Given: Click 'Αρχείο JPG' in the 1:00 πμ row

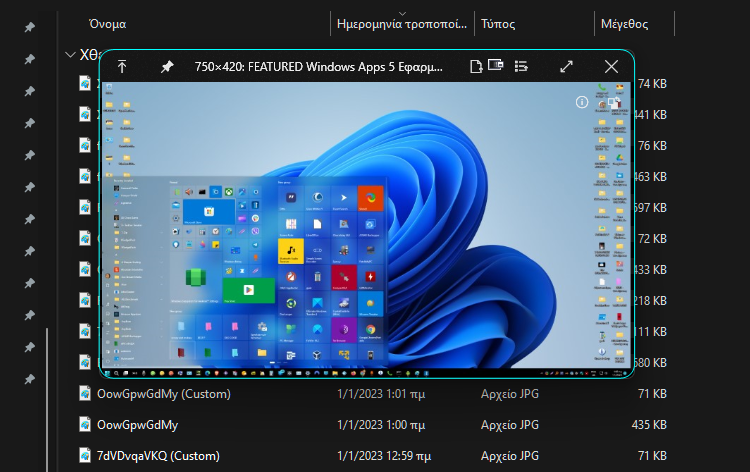Looking at the screenshot, I should tap(509, 425).
